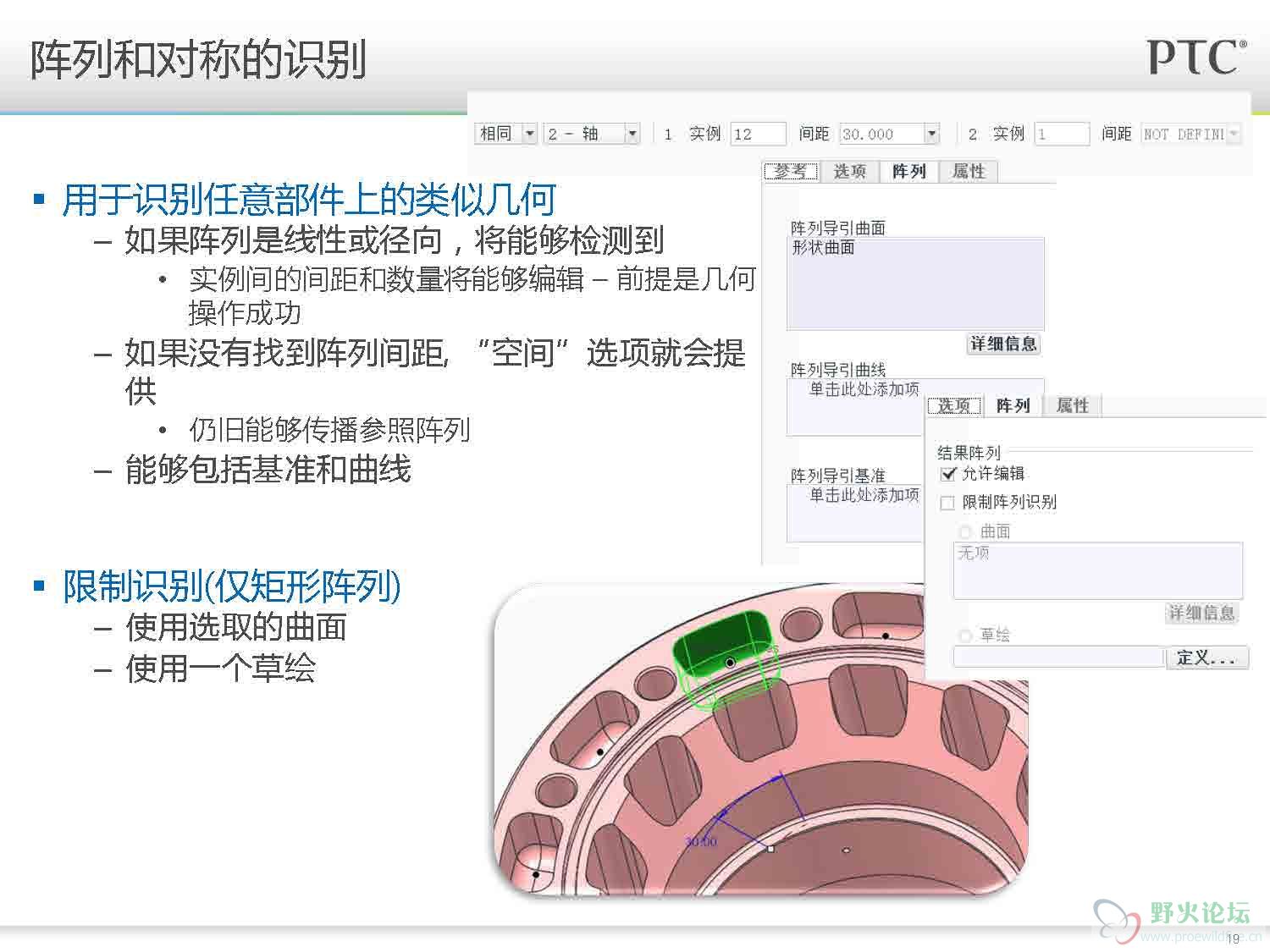Expand the 间距 30.000 dropdown arrow
1270x952 pixels.
coord(932,134)
